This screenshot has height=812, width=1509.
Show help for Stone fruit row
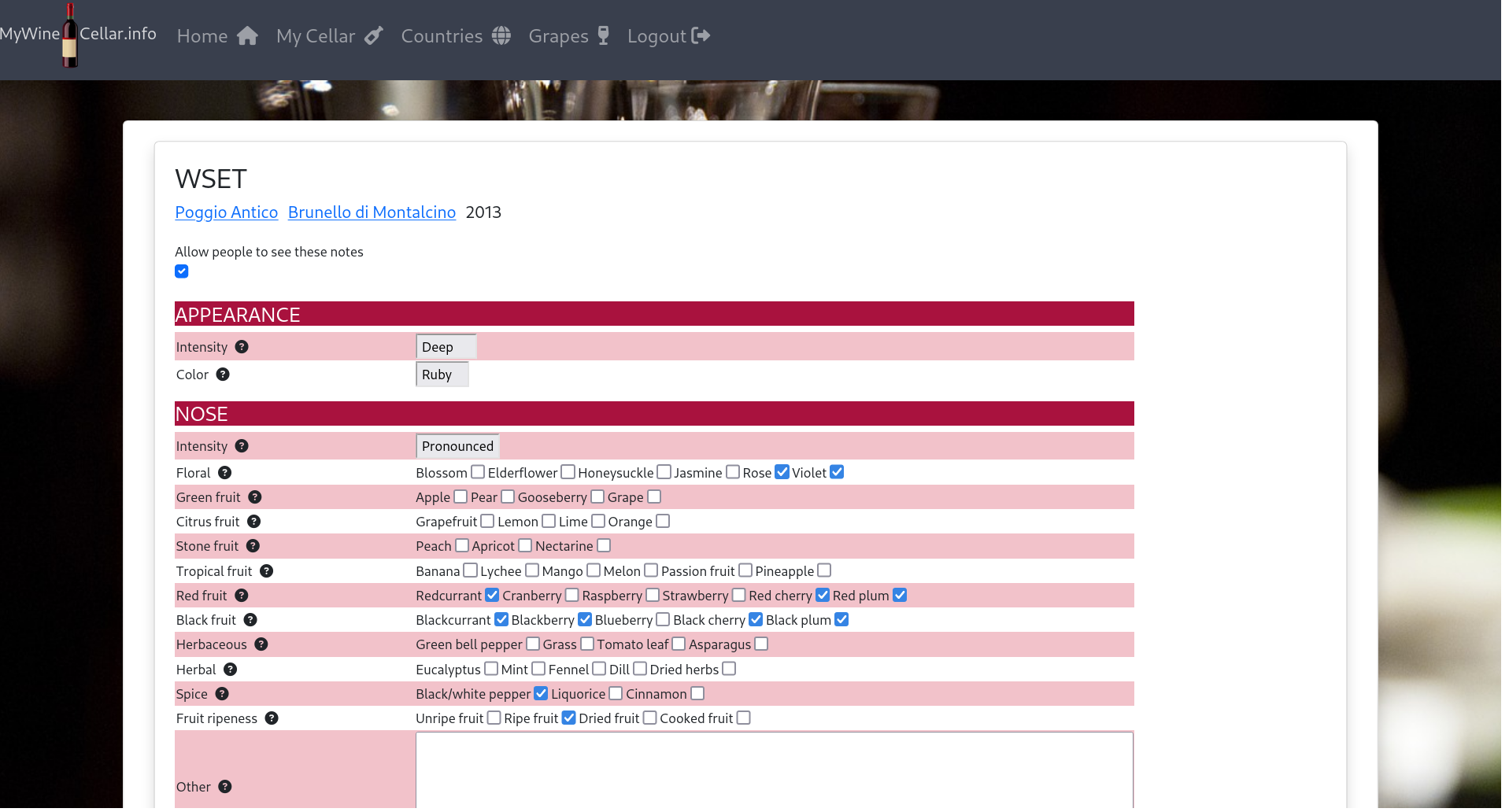(253, 547)
